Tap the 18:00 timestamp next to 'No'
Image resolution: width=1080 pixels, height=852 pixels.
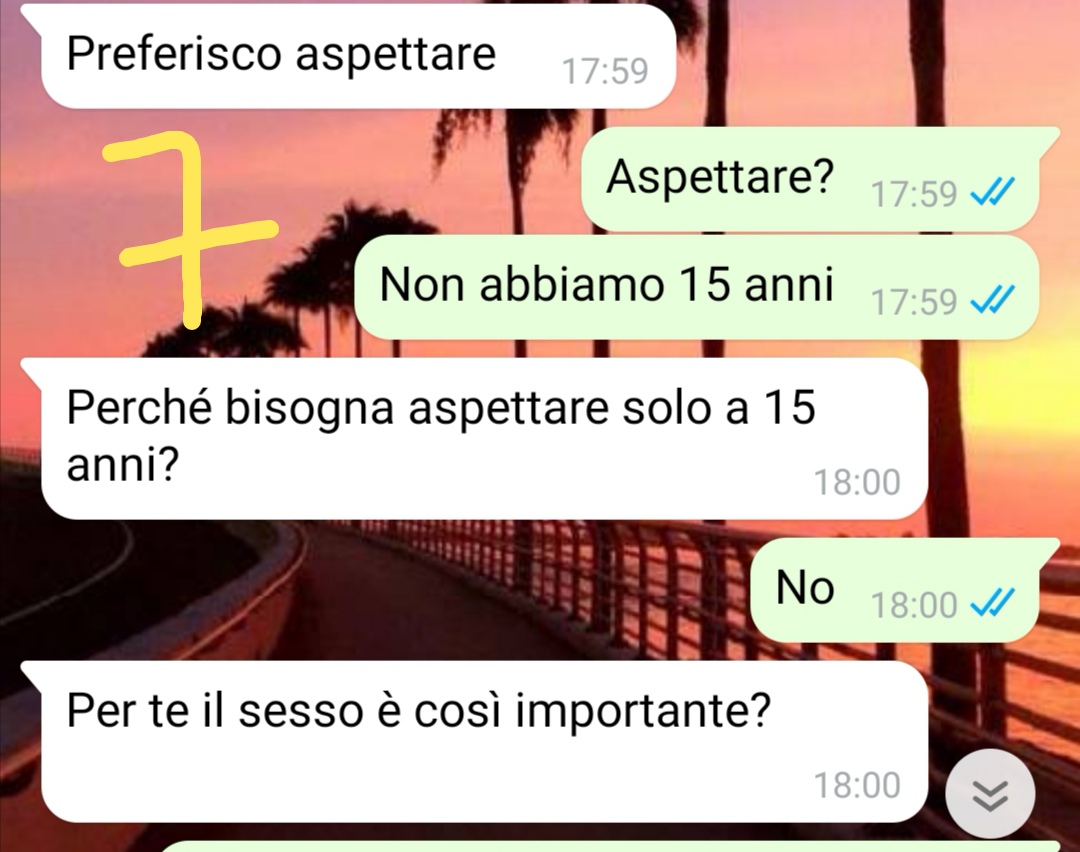click(913, 605)
